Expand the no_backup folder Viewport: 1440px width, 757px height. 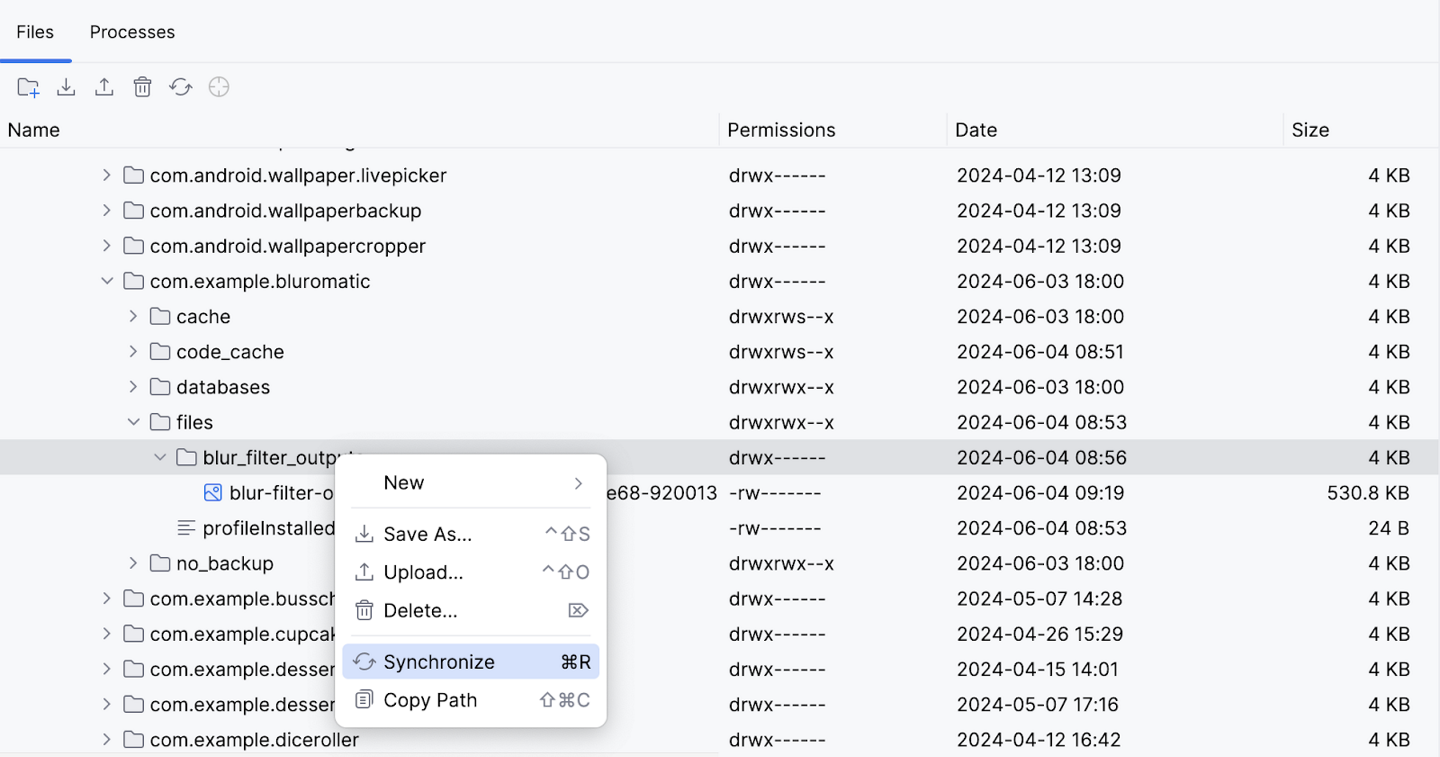133,564
